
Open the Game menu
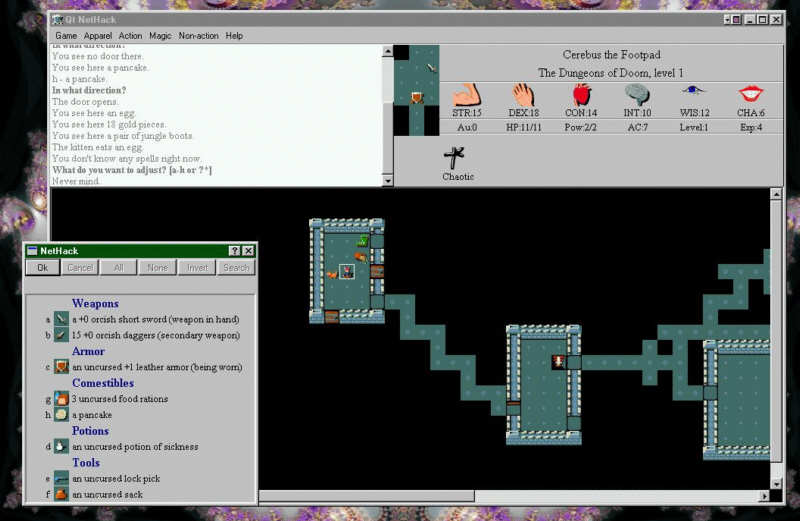[x=66, y=36]
